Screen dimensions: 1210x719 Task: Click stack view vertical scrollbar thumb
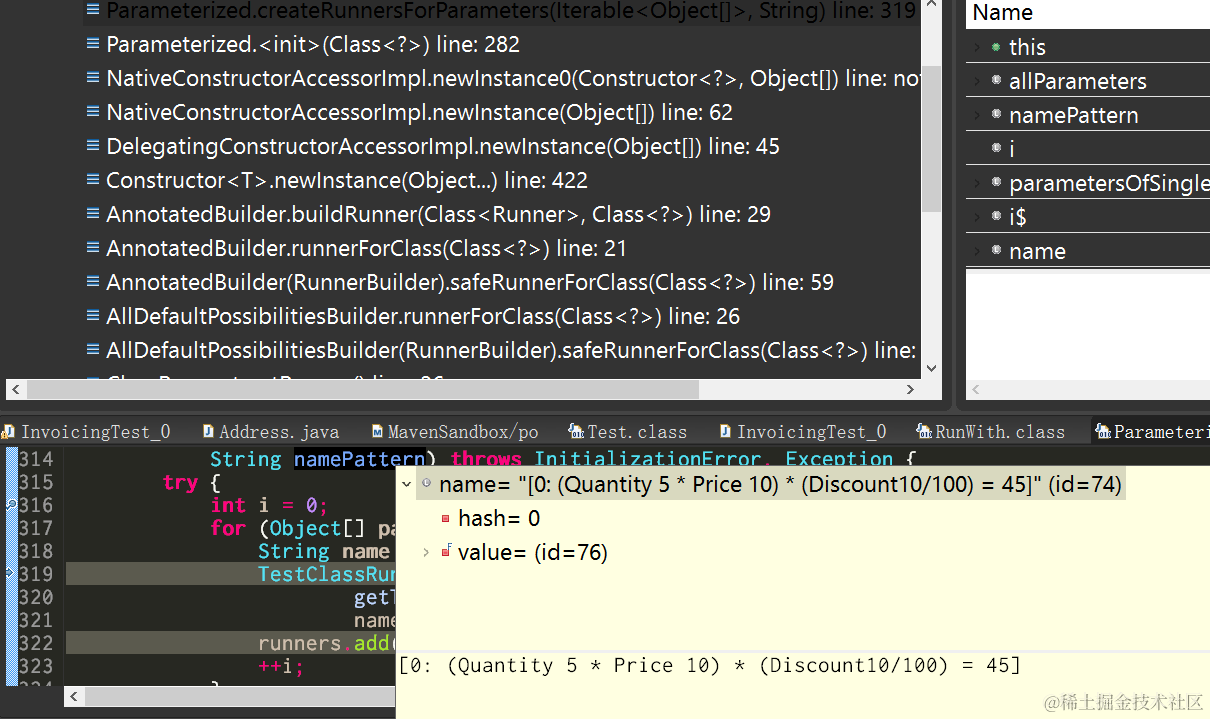tap(931, 140)
